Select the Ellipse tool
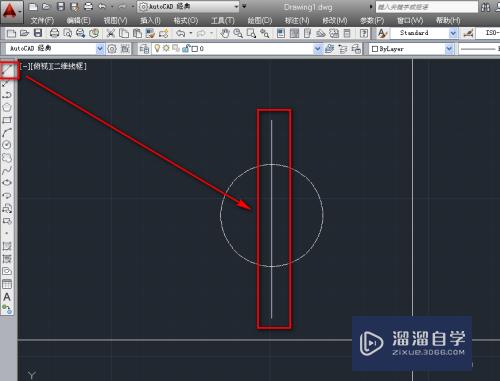500x381 pixels. (x=7, y=183)
